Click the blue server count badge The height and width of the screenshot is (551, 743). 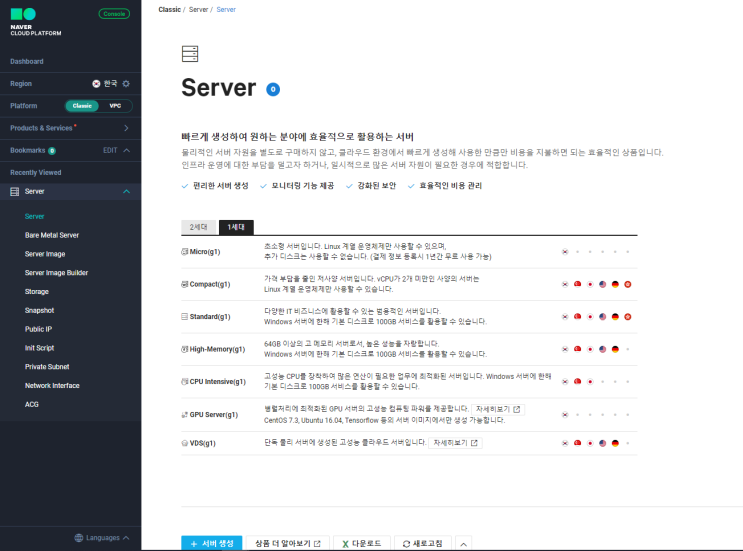tap(273, 89)
